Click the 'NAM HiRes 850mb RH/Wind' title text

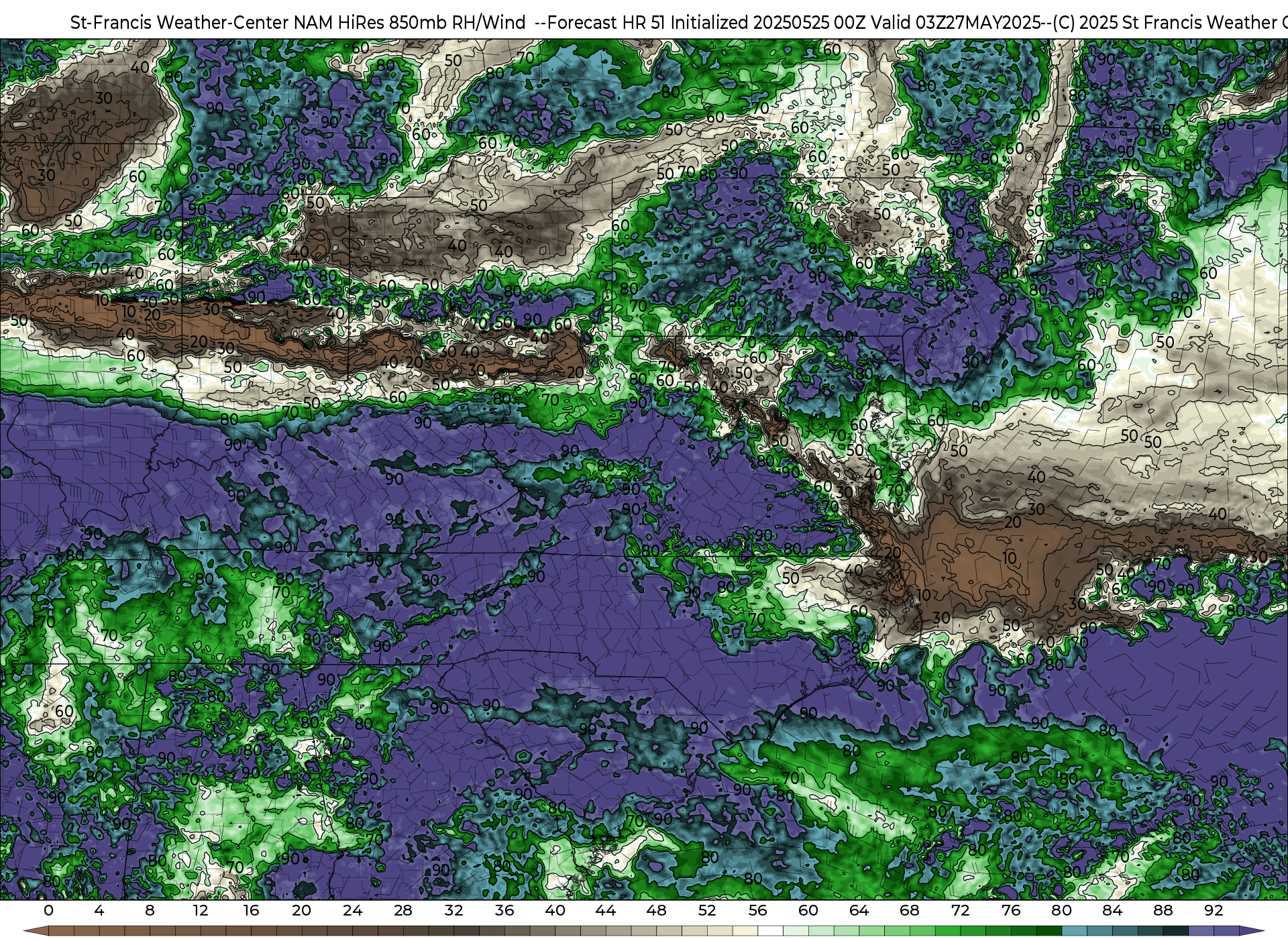pos(411,22)
